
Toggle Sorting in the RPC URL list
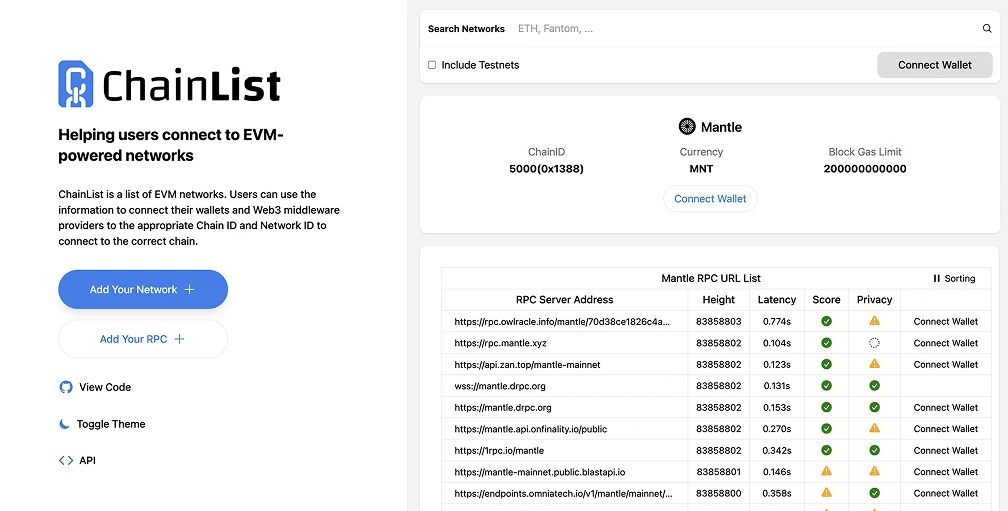pyautogui.click(x=954, y=278)
